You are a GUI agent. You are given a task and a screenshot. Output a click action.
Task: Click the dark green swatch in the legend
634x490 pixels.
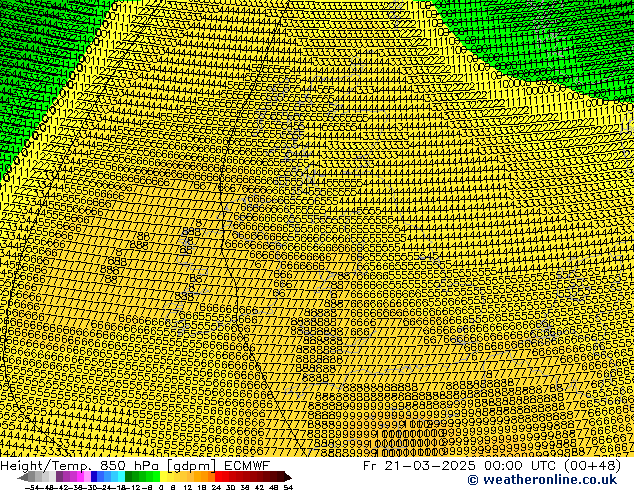coord(129,477)
